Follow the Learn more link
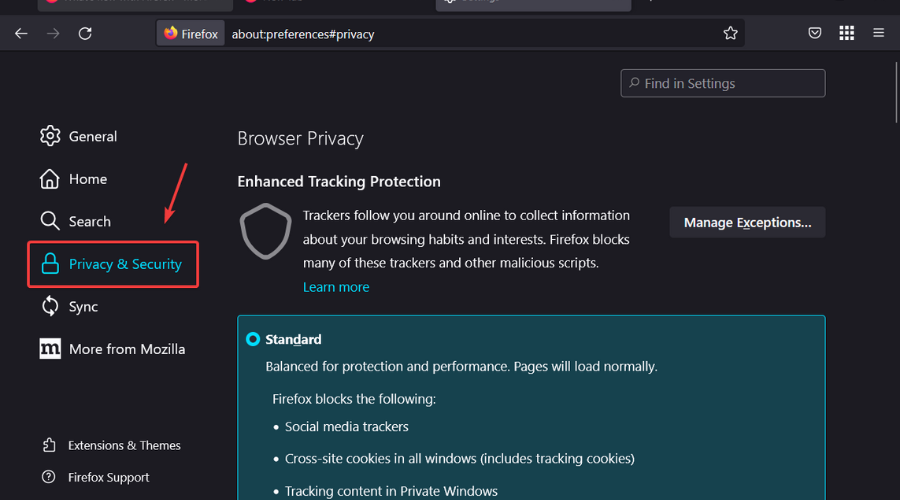Viewport: 900px width, 500px height. pyautogui.click(x=336, y=287)
